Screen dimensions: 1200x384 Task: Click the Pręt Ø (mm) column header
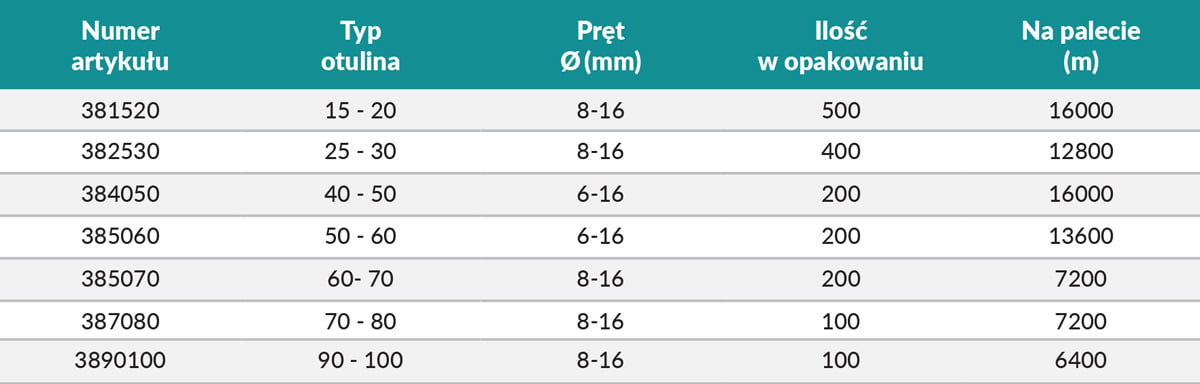pos(600,46)
